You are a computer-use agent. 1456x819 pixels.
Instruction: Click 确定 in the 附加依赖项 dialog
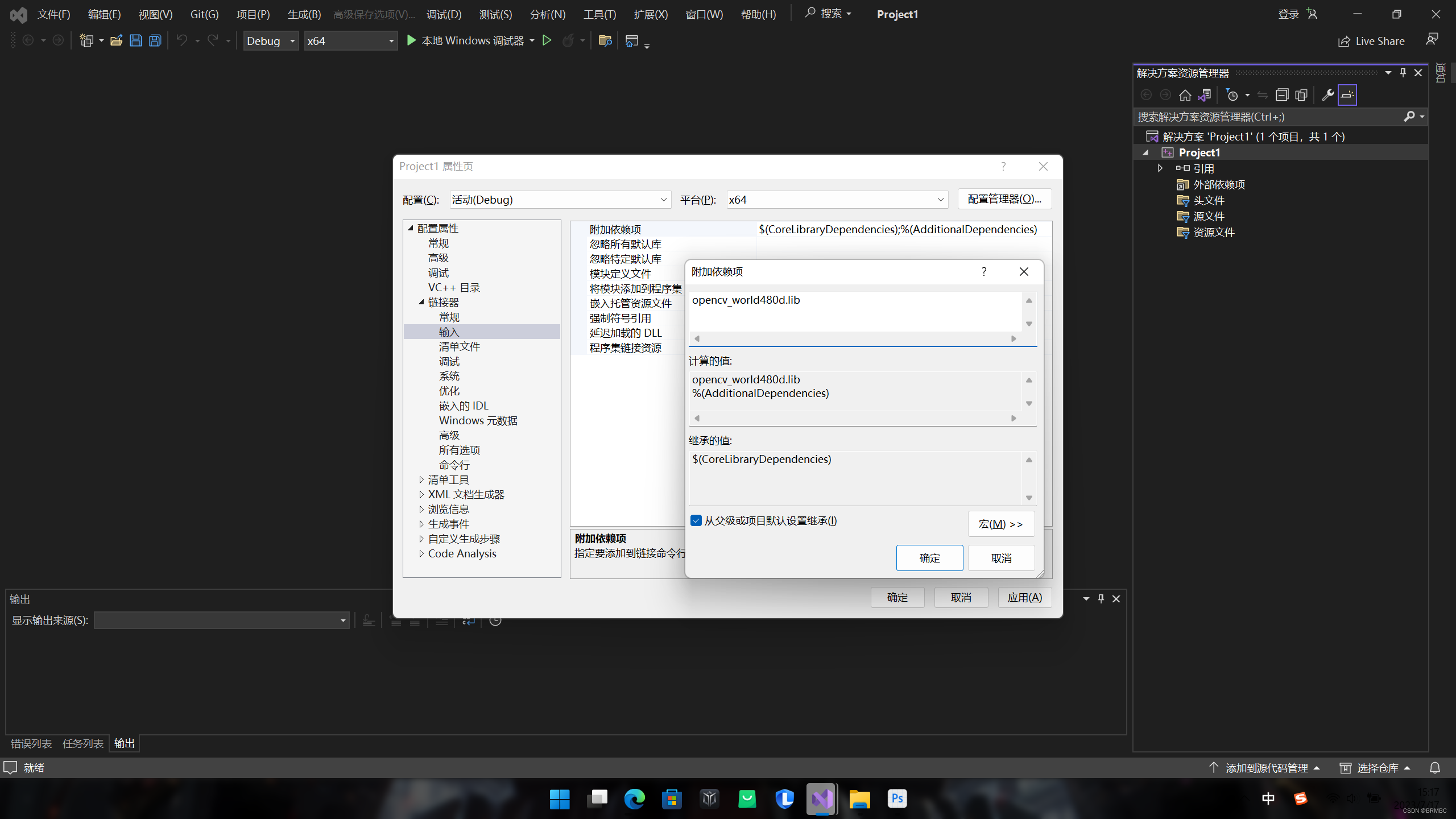coord(930,558)
